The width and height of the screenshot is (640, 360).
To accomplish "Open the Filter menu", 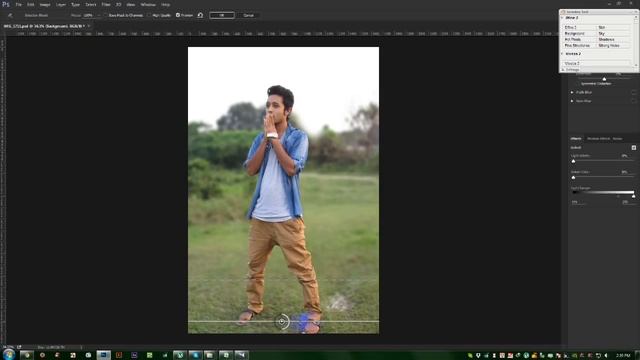I will tap(106, 4).
